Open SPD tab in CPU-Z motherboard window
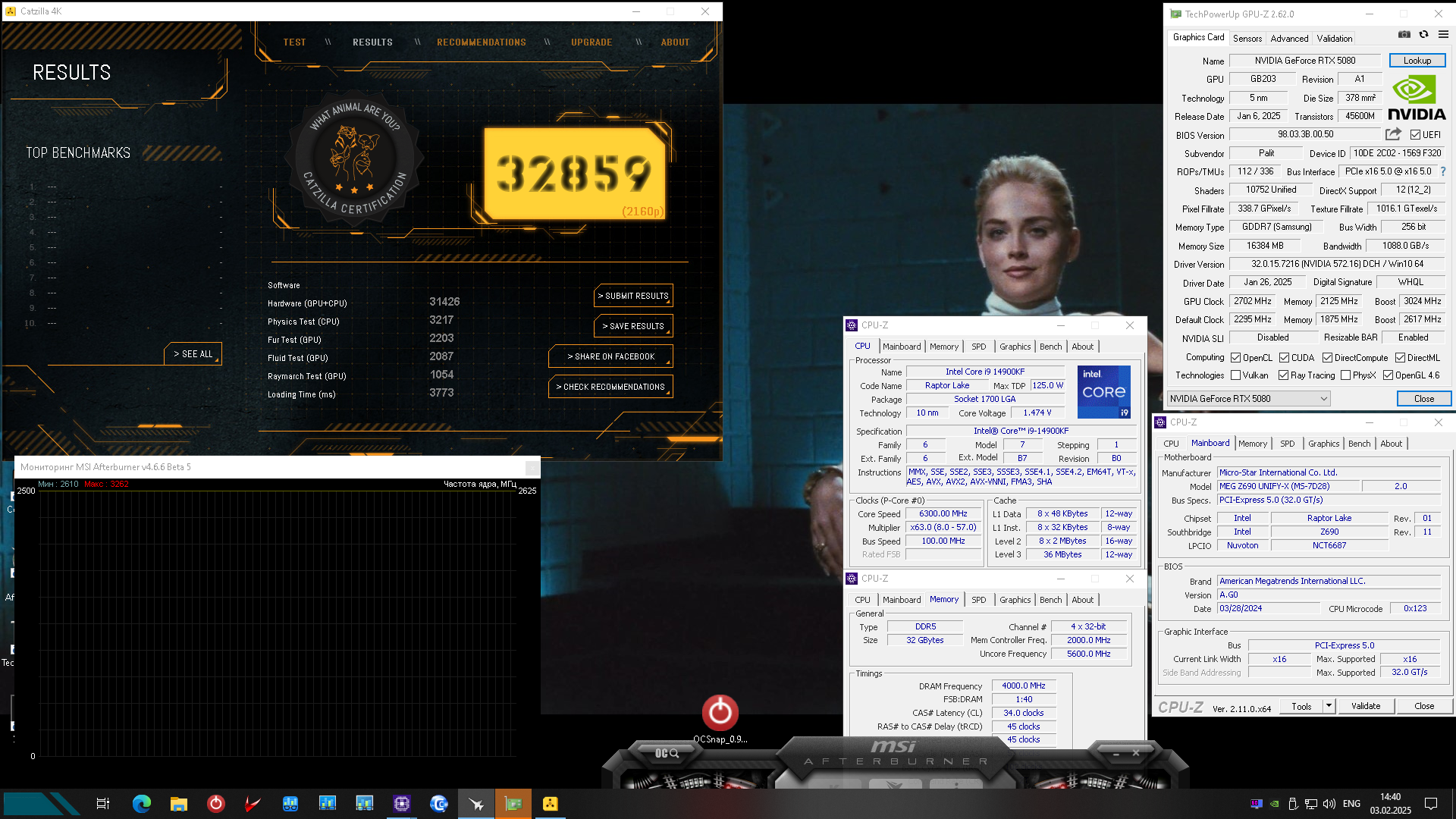Screen dimensions: 1456x819 [x=1287, y=444]
